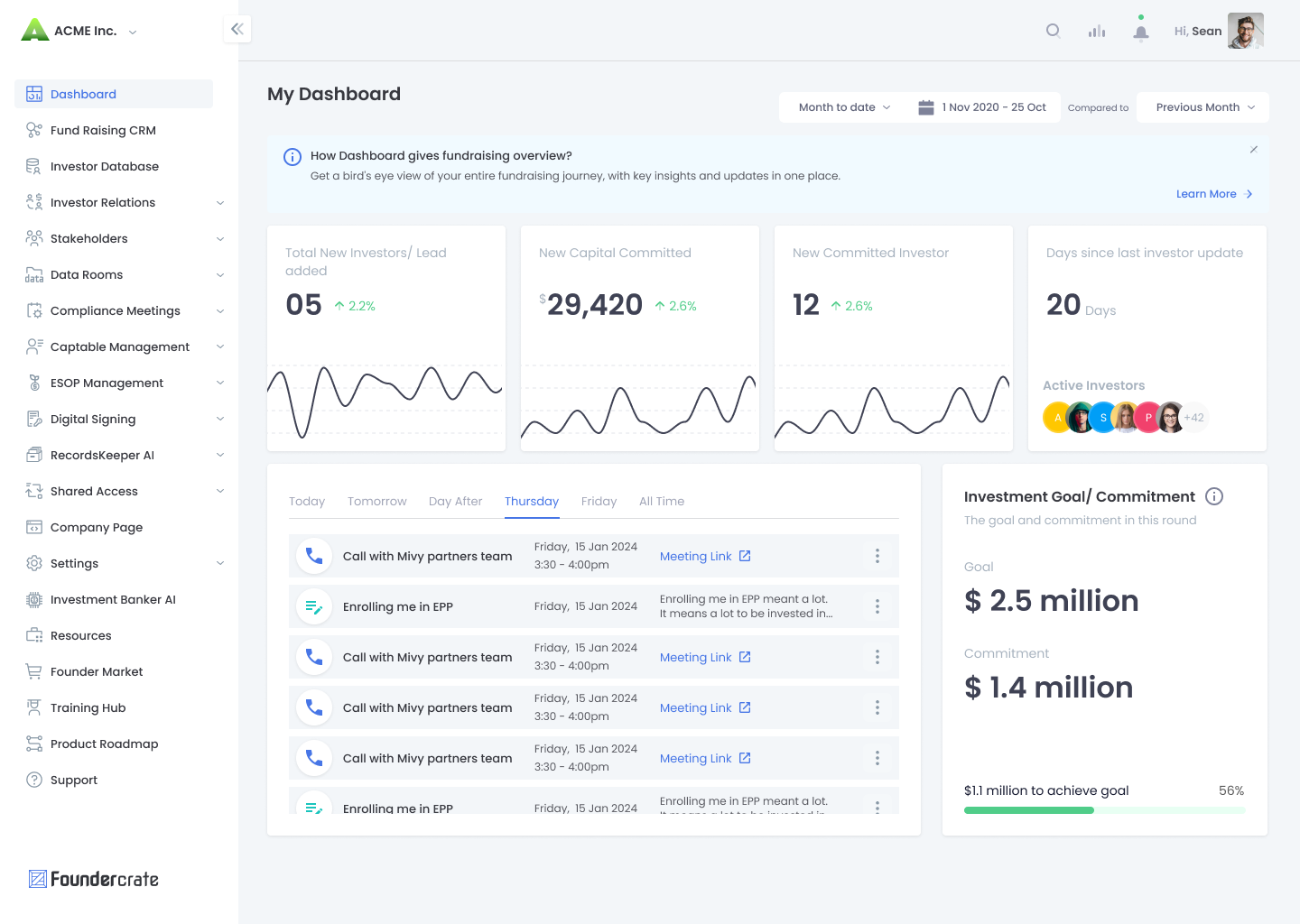Click the Foundercrate logo

coord(94,879)
